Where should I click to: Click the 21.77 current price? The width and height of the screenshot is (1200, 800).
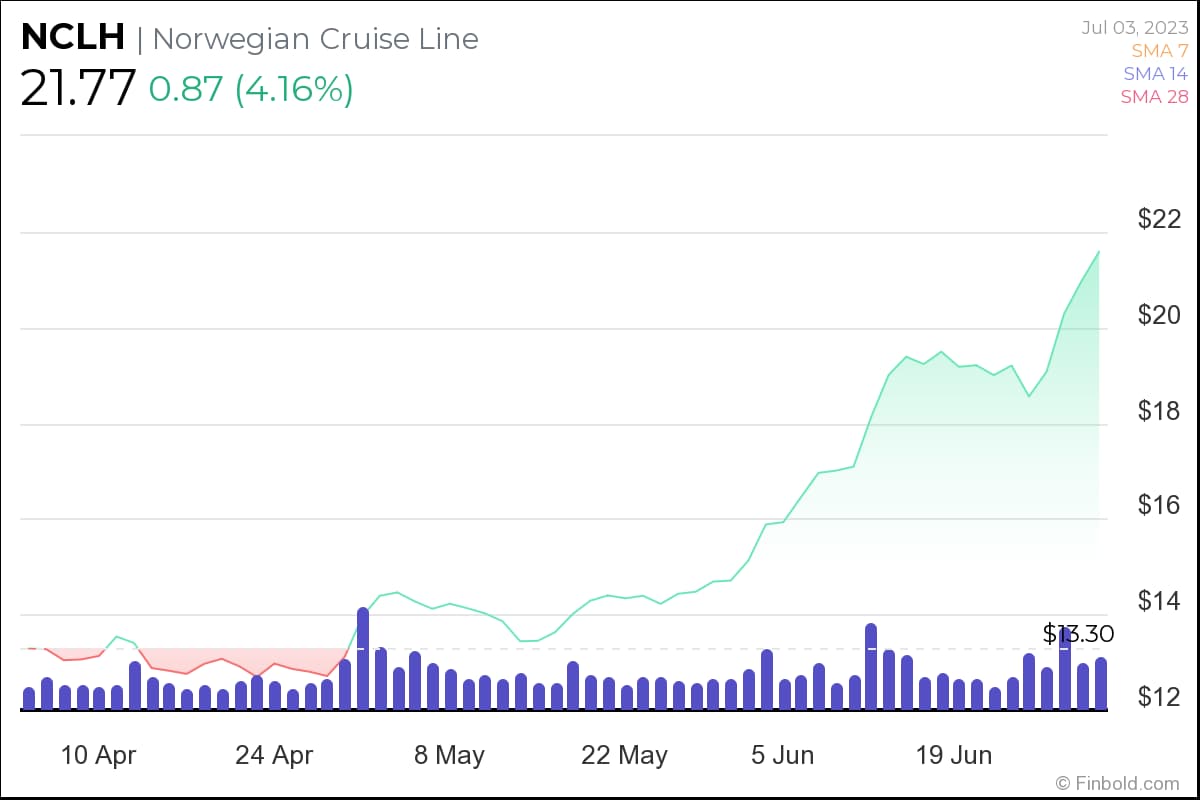[78, 89]
